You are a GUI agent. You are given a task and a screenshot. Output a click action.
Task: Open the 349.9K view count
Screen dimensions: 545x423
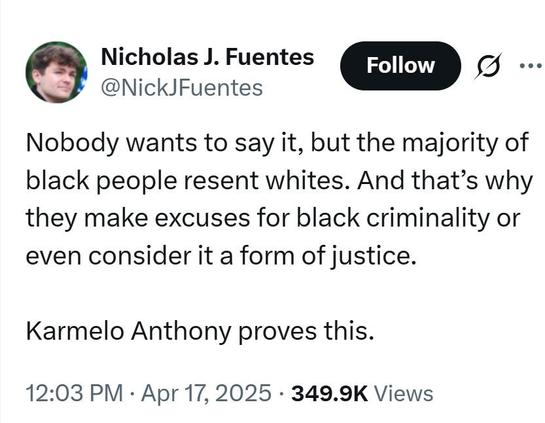330,393
